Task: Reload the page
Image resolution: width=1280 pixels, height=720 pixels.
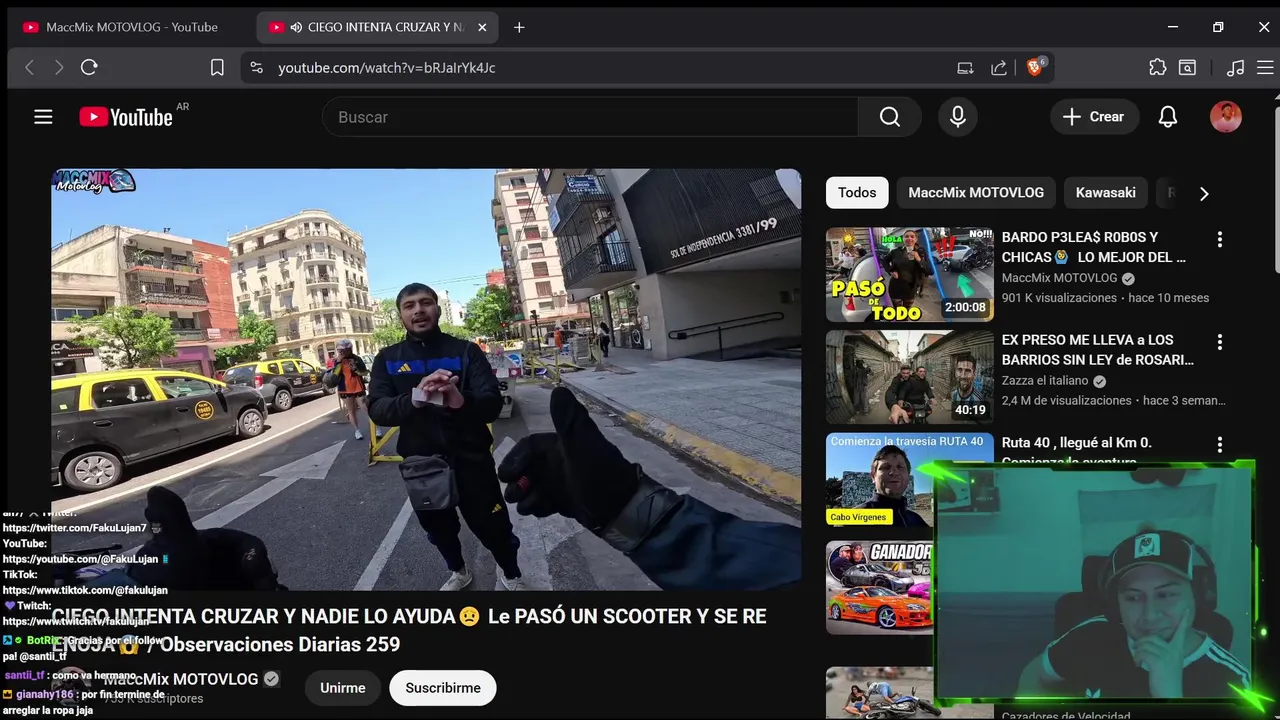Action: (x=89, y=67)
